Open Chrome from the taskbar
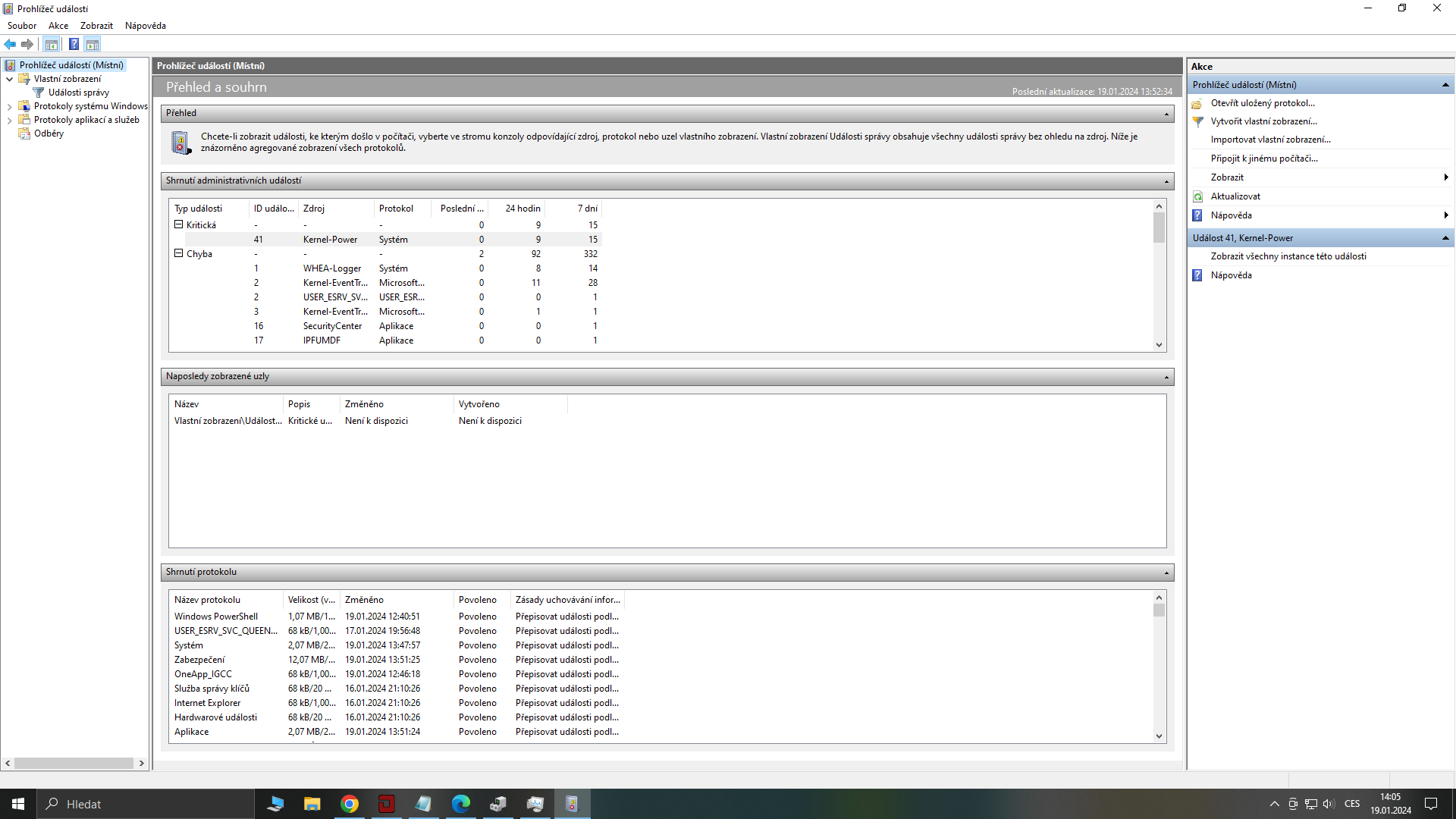The width and height of the screenshot is (1456, 819). (350, 804)
